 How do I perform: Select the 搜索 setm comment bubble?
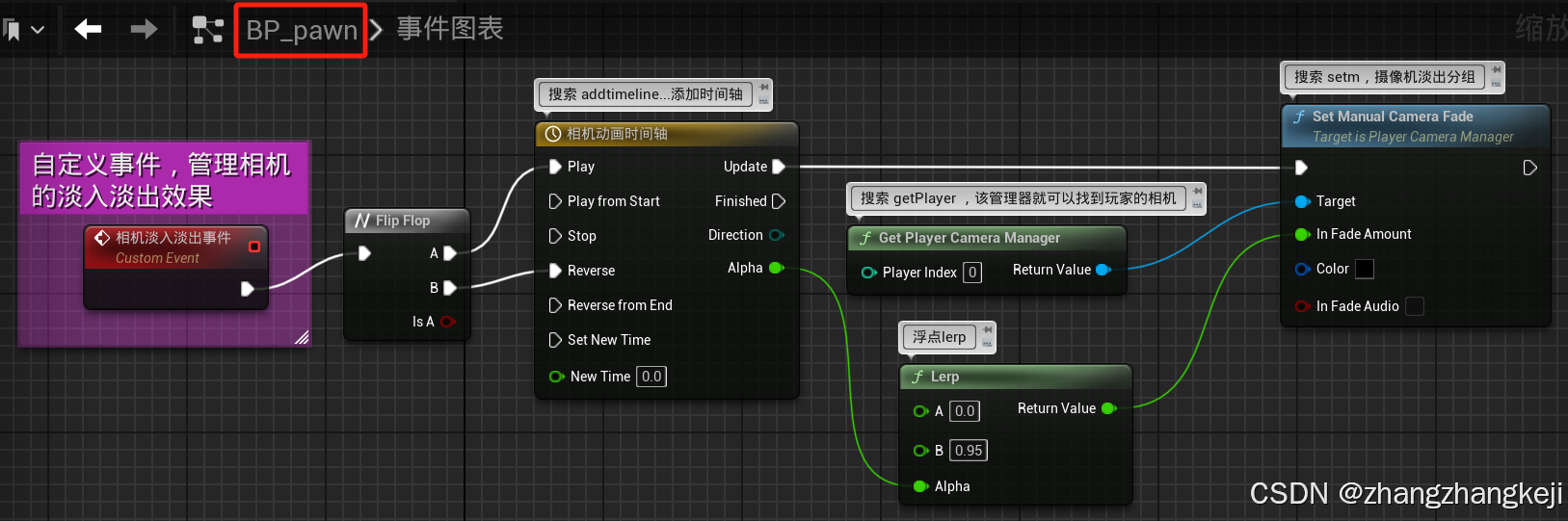1384,77
